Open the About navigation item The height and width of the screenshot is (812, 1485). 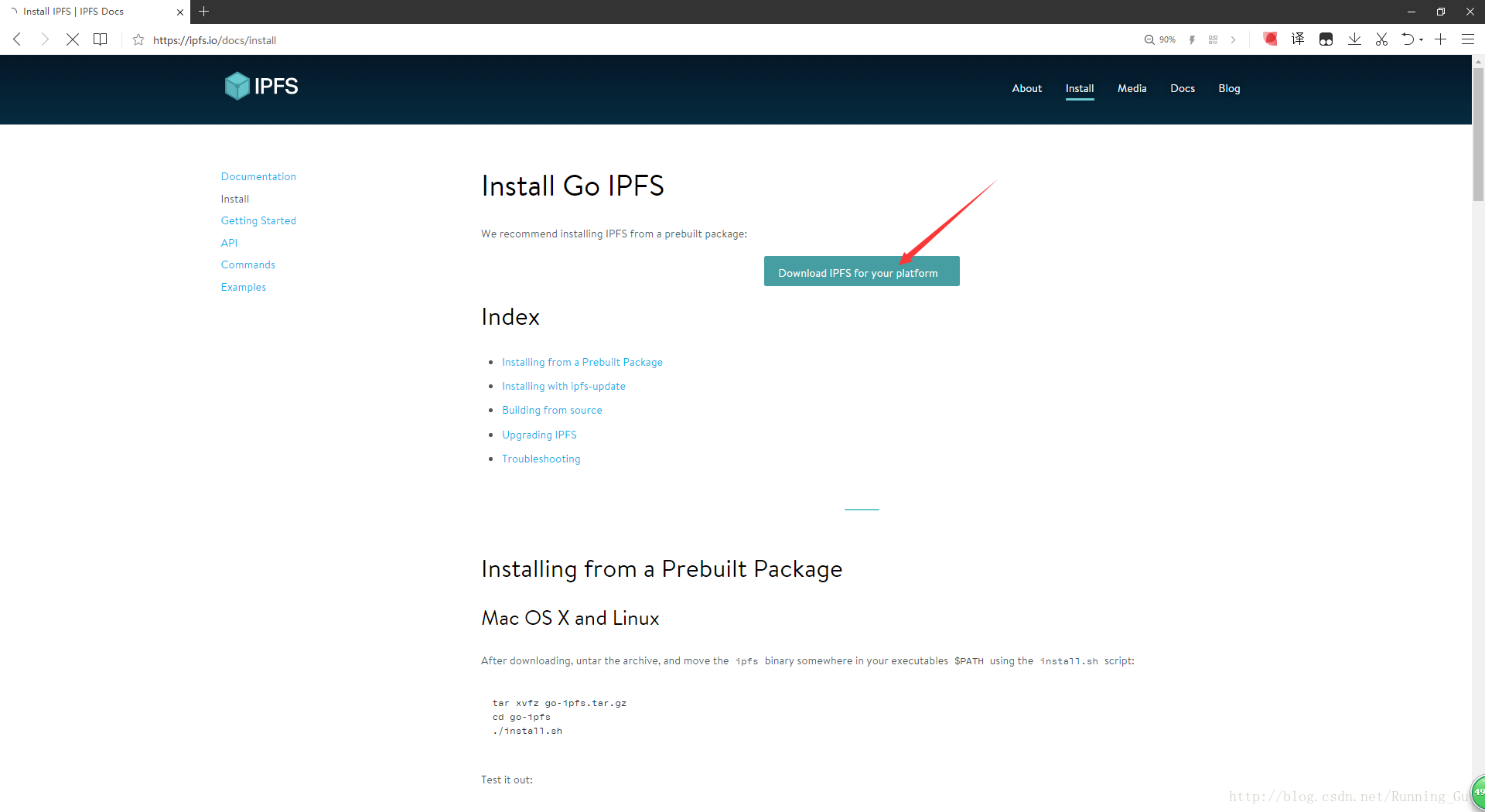pyautogui.click(x=1026, y=88)
